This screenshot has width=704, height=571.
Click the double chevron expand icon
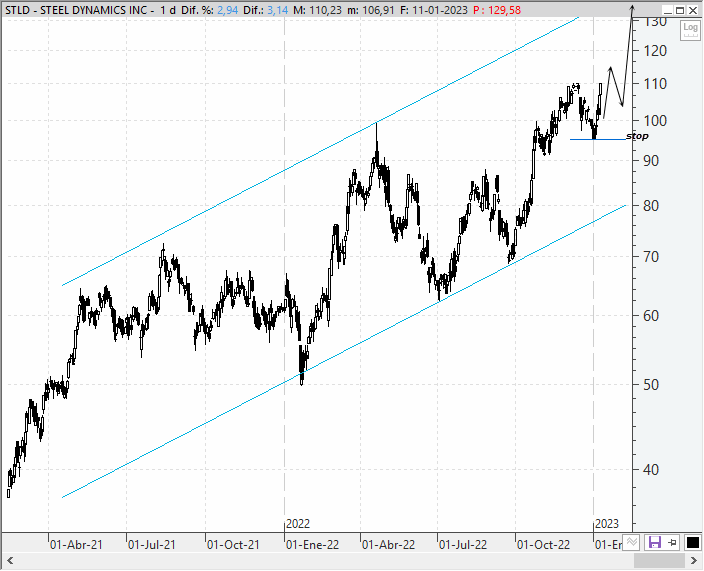[x=632, y=542]
